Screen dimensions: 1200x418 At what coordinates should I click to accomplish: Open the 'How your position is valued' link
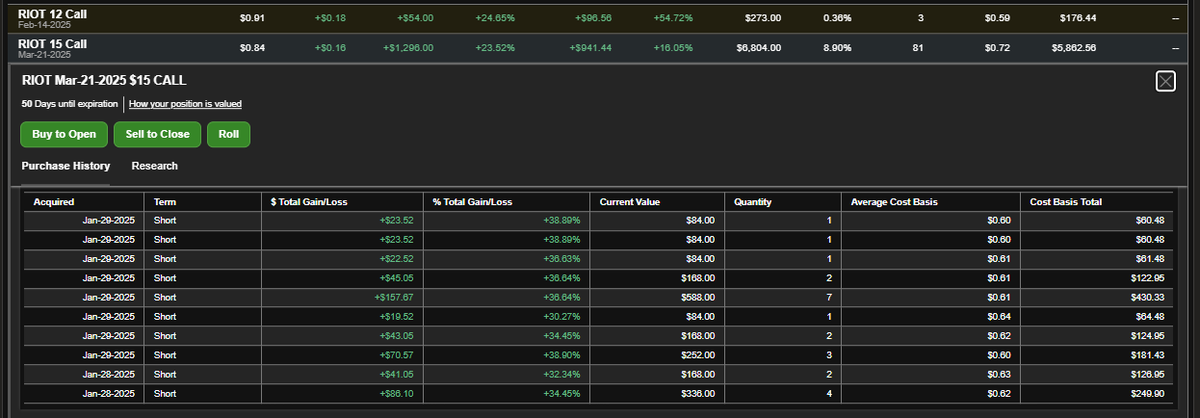point(185,104)
